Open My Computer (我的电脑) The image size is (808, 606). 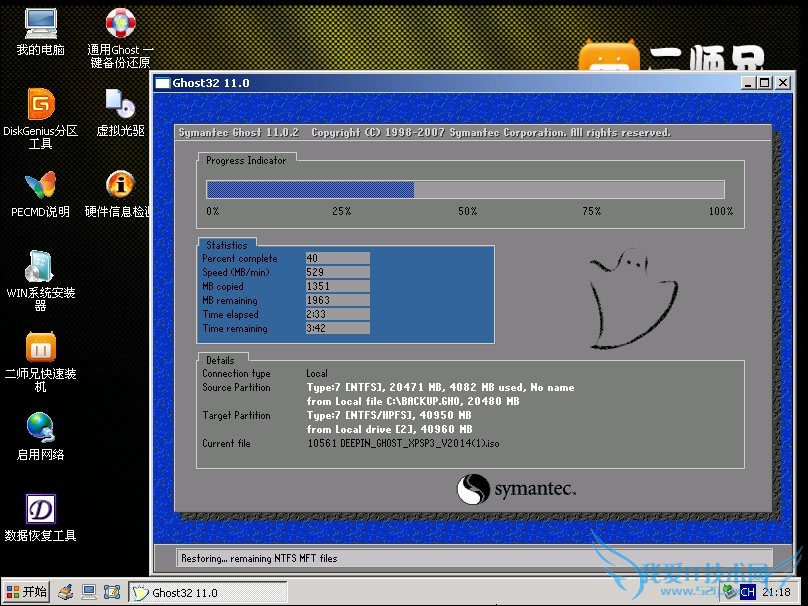pos(40,27)
